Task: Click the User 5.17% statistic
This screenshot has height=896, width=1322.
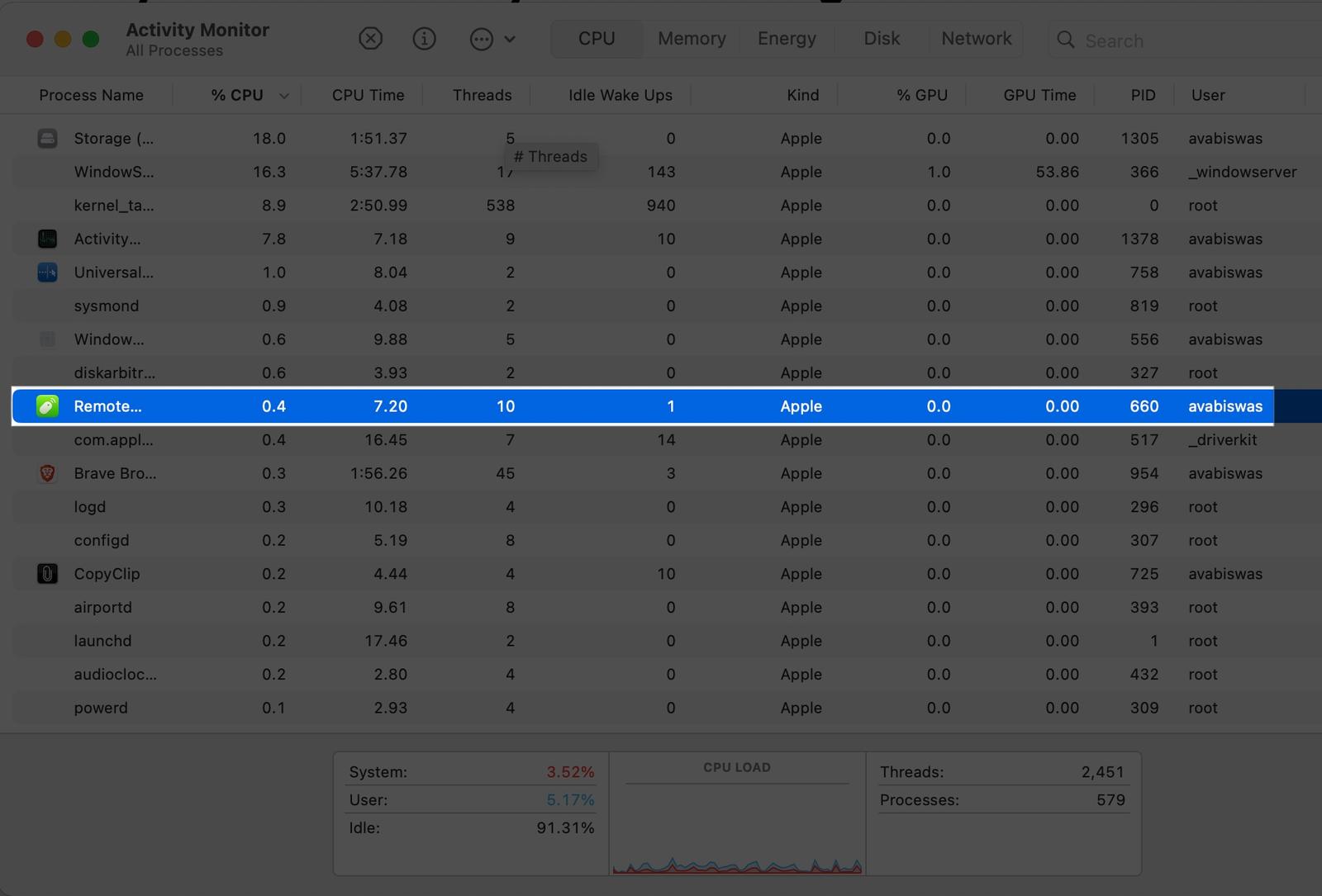Action: (x=471, y=799)
